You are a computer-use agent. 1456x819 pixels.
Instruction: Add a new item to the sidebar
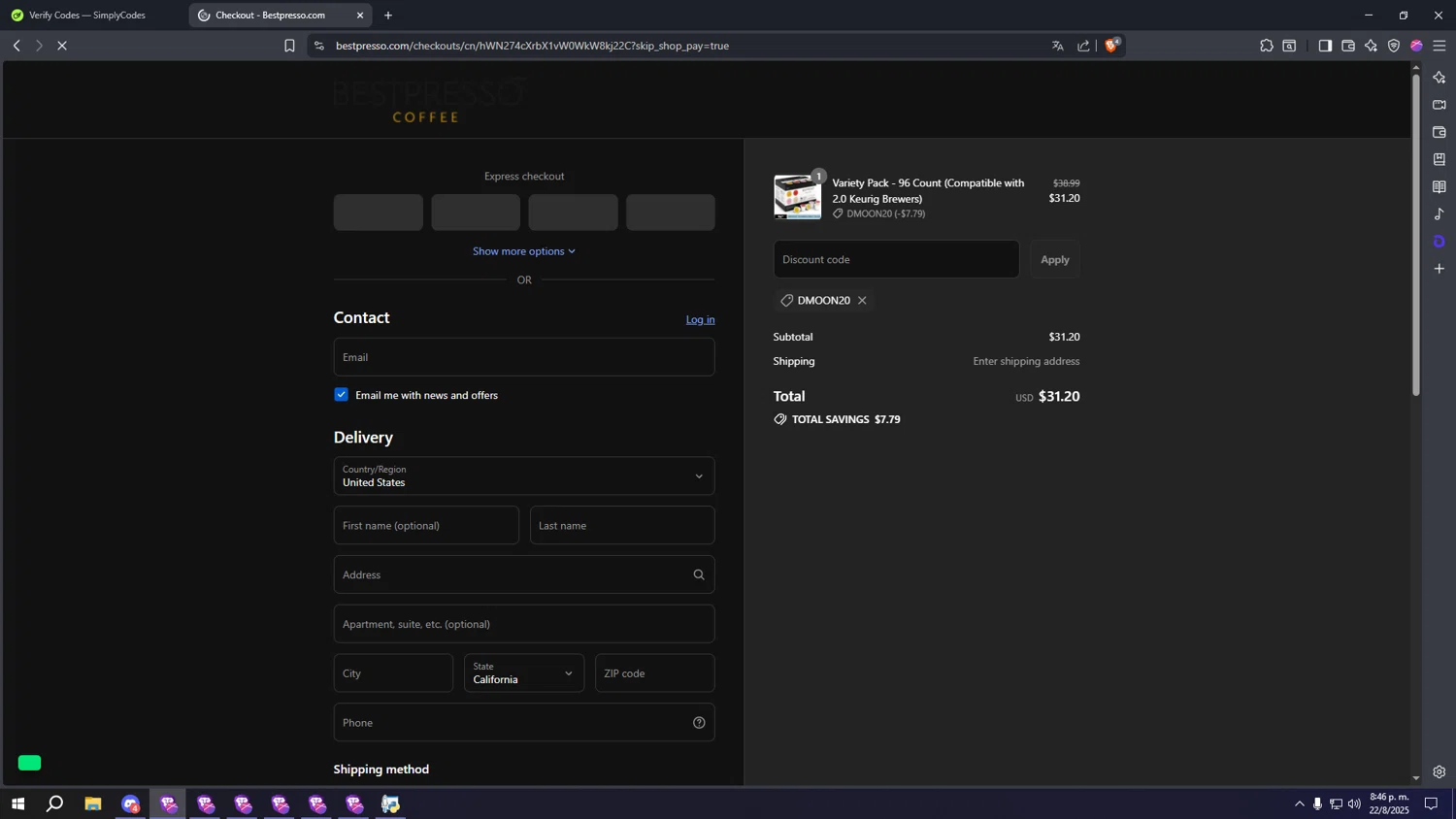[x=1439, y=268]
